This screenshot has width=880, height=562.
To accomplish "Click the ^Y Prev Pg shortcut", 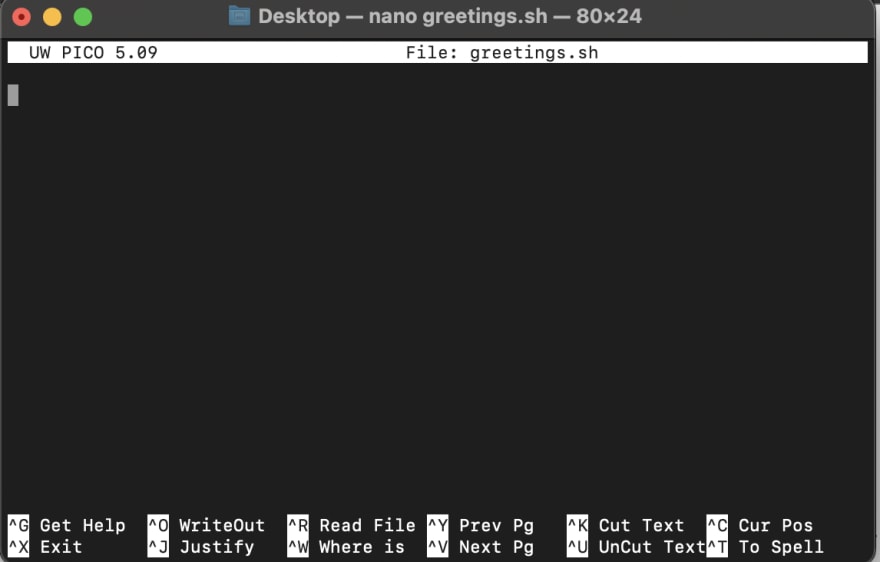I will coord(480,526).
